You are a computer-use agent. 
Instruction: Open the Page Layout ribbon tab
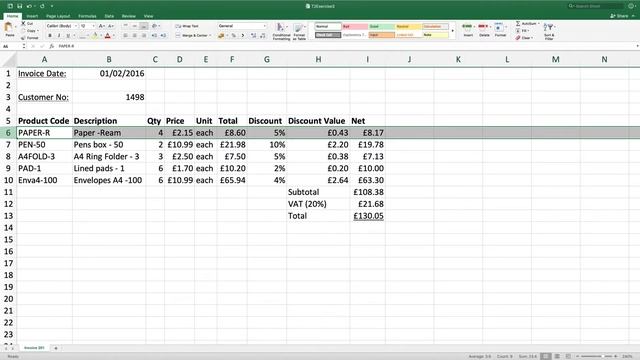tap(58, 16)
